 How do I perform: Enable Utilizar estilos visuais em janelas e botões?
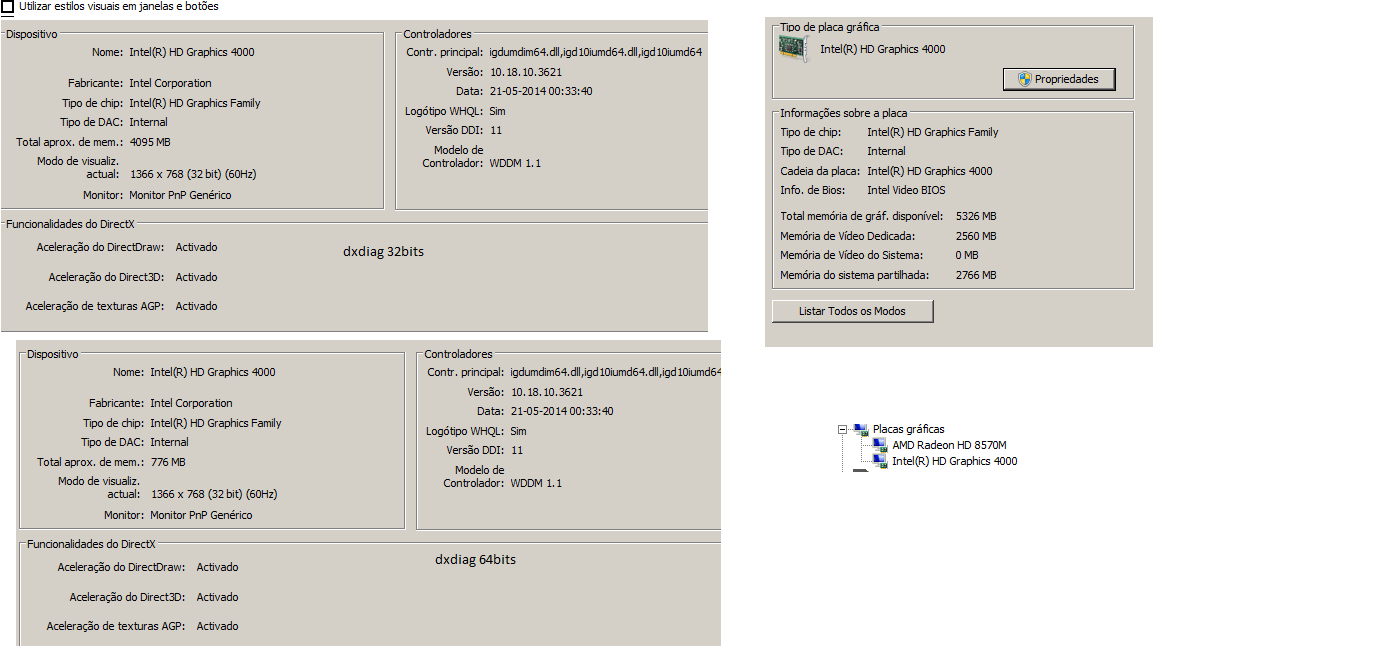click(10, 7)
